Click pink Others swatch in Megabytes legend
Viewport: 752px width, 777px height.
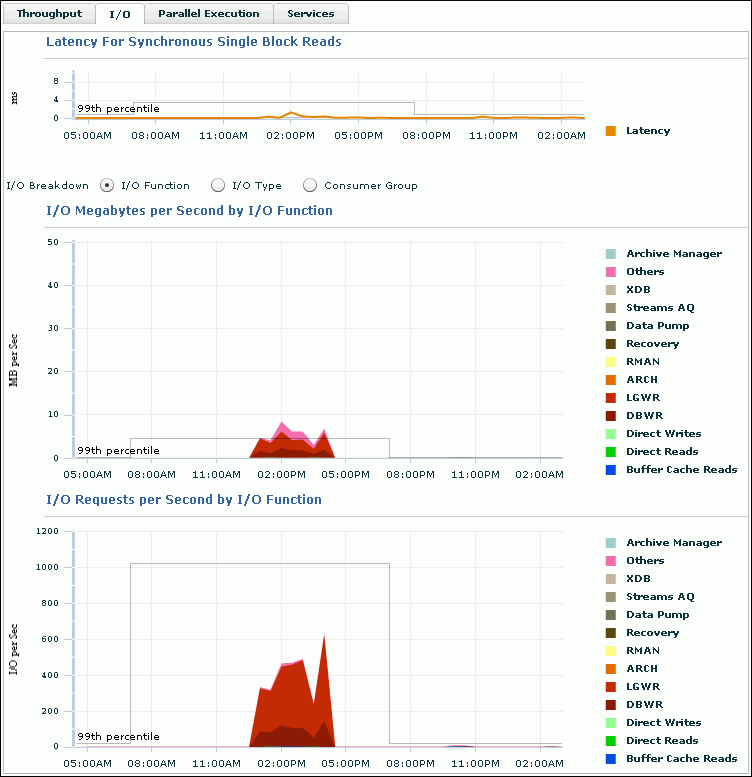610,272
